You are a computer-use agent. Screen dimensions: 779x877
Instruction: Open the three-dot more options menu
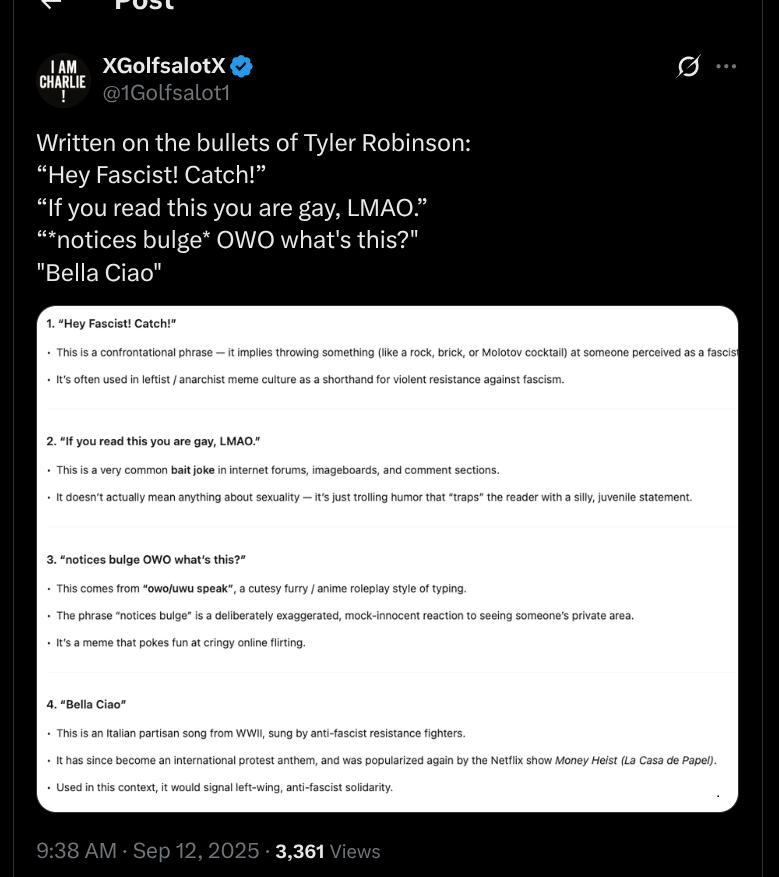click(726, 67)
